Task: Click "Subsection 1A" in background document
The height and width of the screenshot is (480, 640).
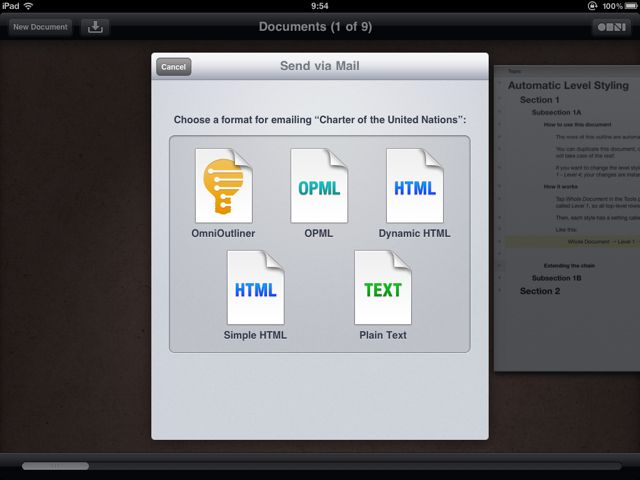Action: click(x=556, y=112)
